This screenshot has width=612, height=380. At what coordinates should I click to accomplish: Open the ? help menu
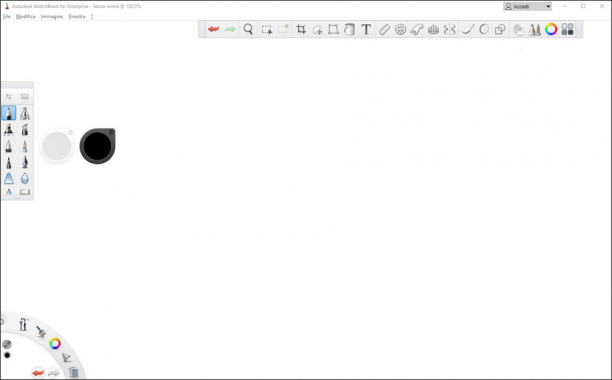click(x=92, y=16)
